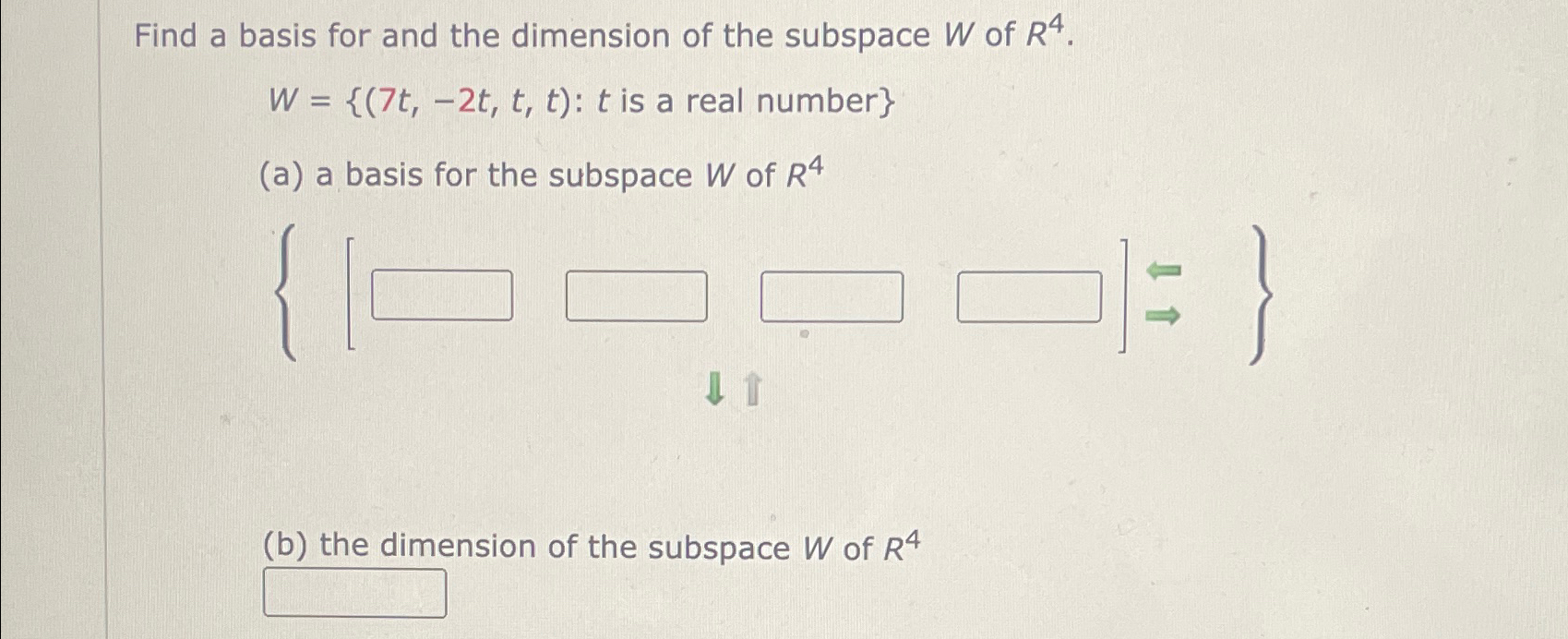Click inside the fourth matrix entry box
This screenshot has width=1568, height=639.
(x=1030, y=294)
